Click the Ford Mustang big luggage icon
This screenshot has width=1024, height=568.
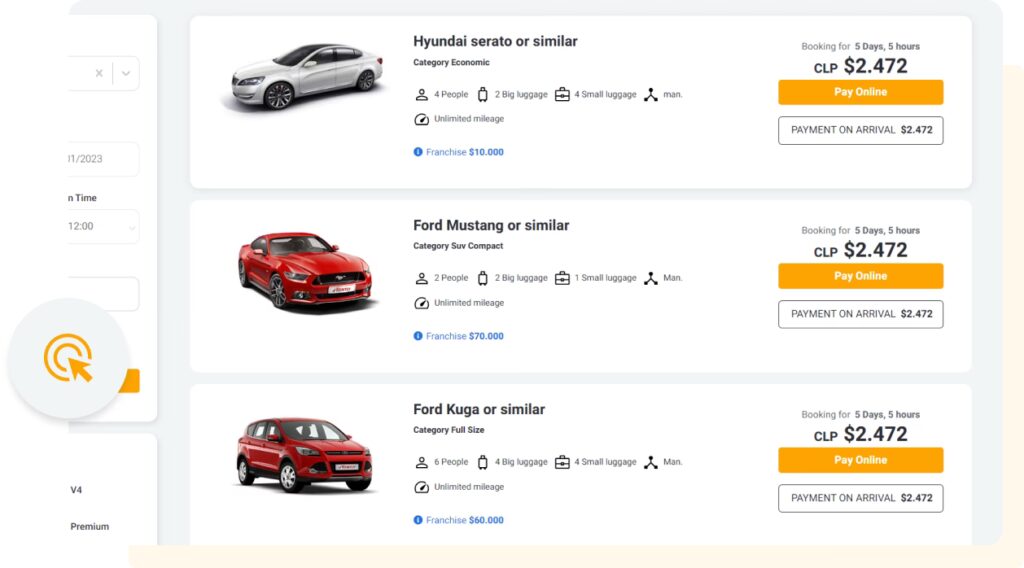483,278
